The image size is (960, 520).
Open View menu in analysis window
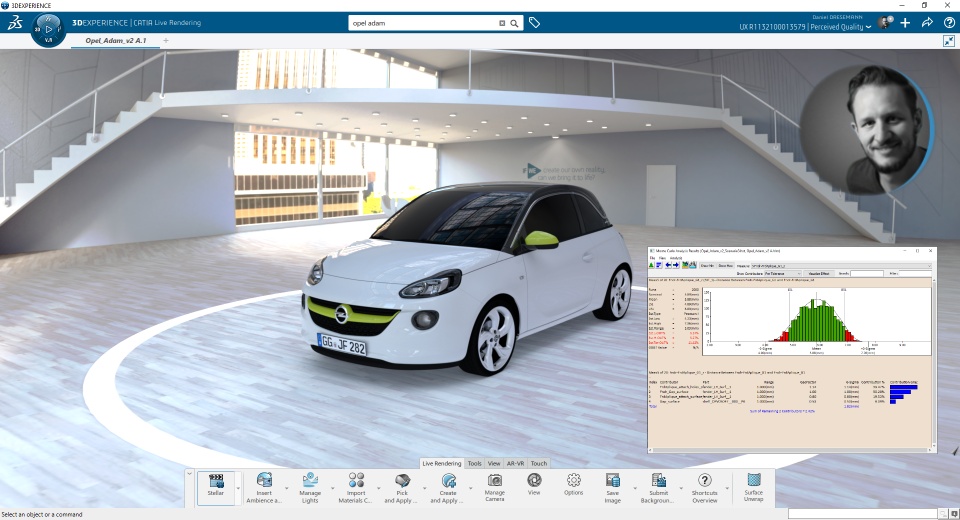(662, 258)
